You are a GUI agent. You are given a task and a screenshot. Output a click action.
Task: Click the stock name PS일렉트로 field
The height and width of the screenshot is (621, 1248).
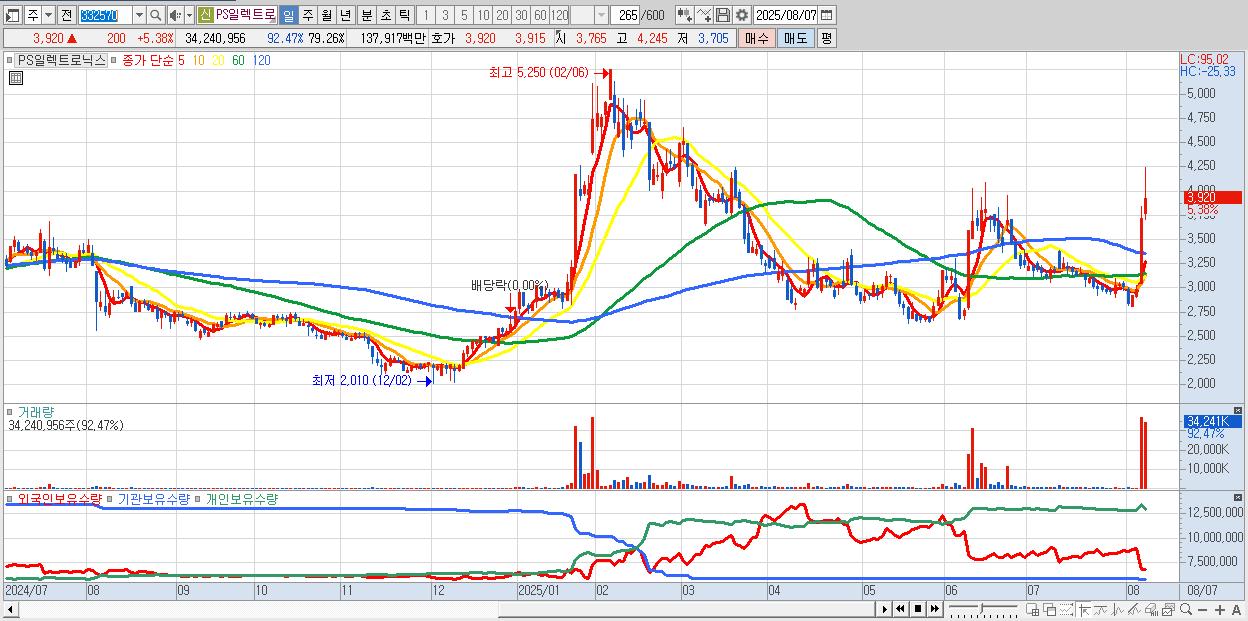click(245, 15)
